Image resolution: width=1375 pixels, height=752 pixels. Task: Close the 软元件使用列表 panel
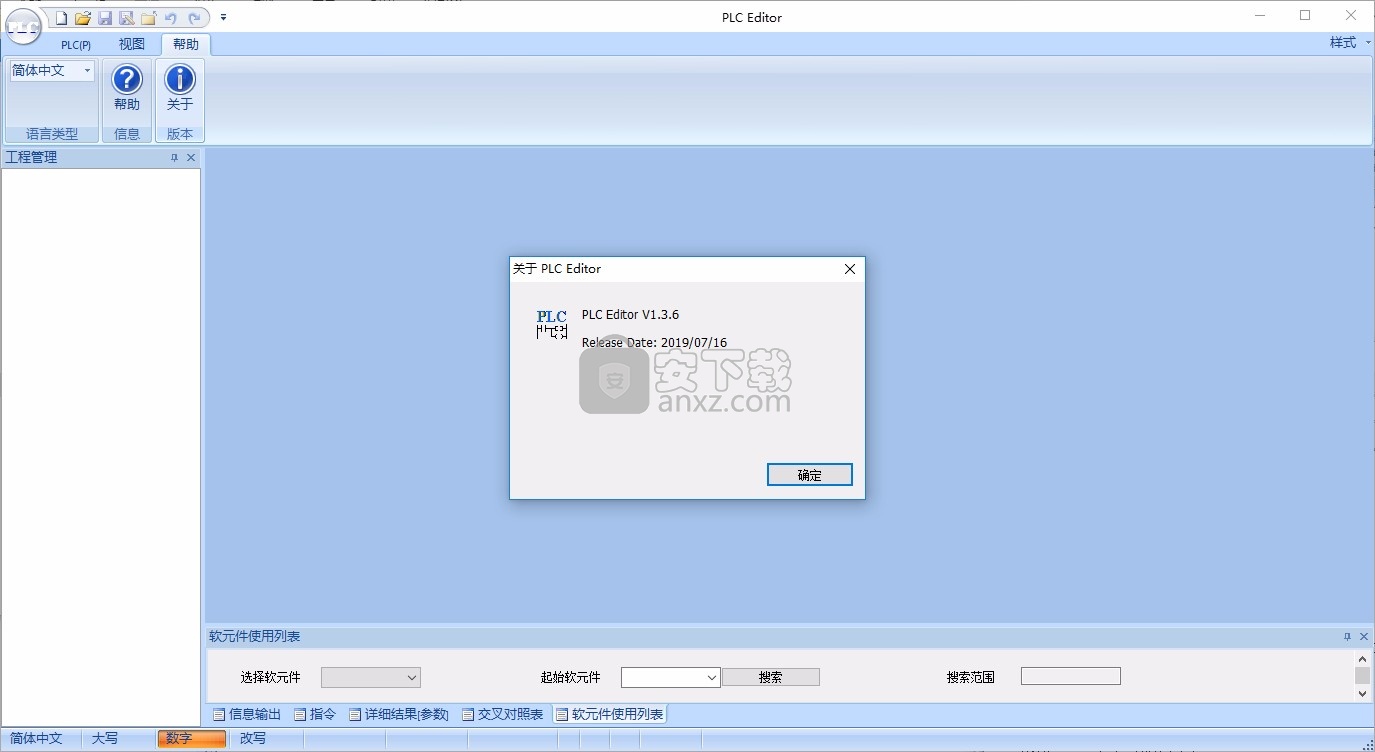1364,637
